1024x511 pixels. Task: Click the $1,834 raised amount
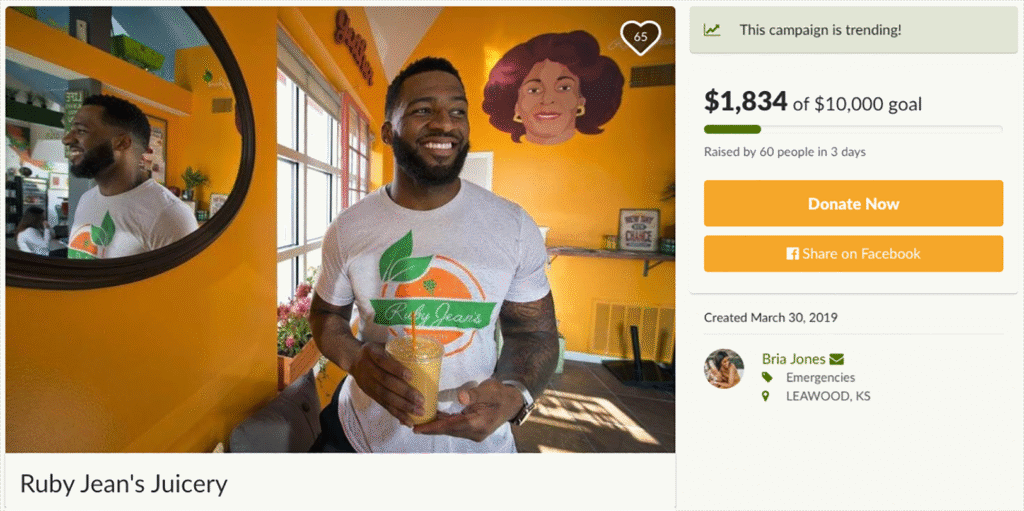745,102
